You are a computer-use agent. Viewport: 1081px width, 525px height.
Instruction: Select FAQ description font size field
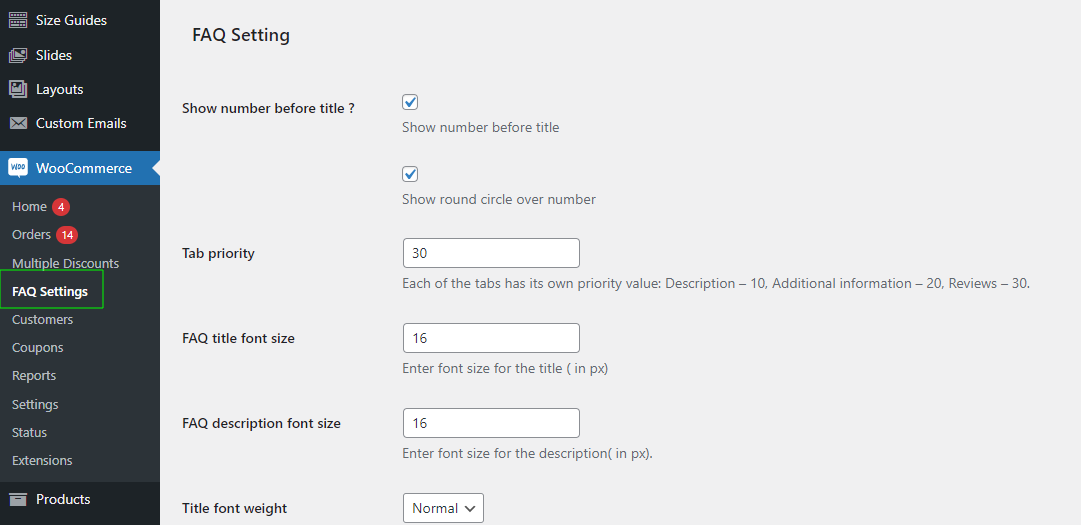(490, 423)
